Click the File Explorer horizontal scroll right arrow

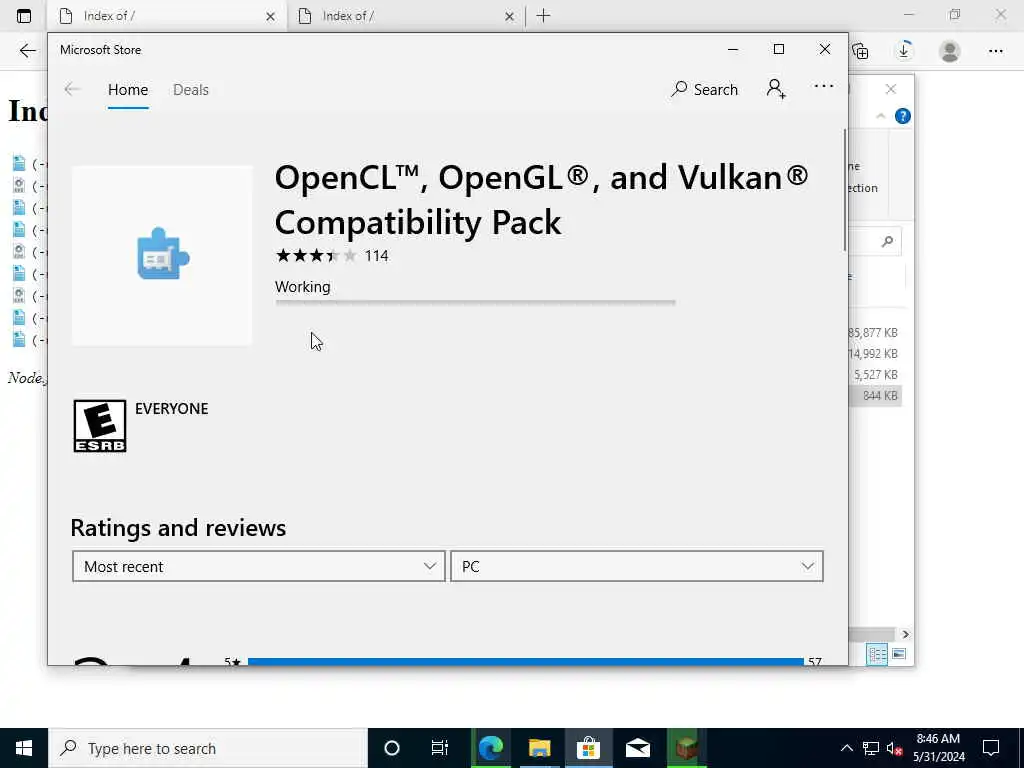[905, 634]
